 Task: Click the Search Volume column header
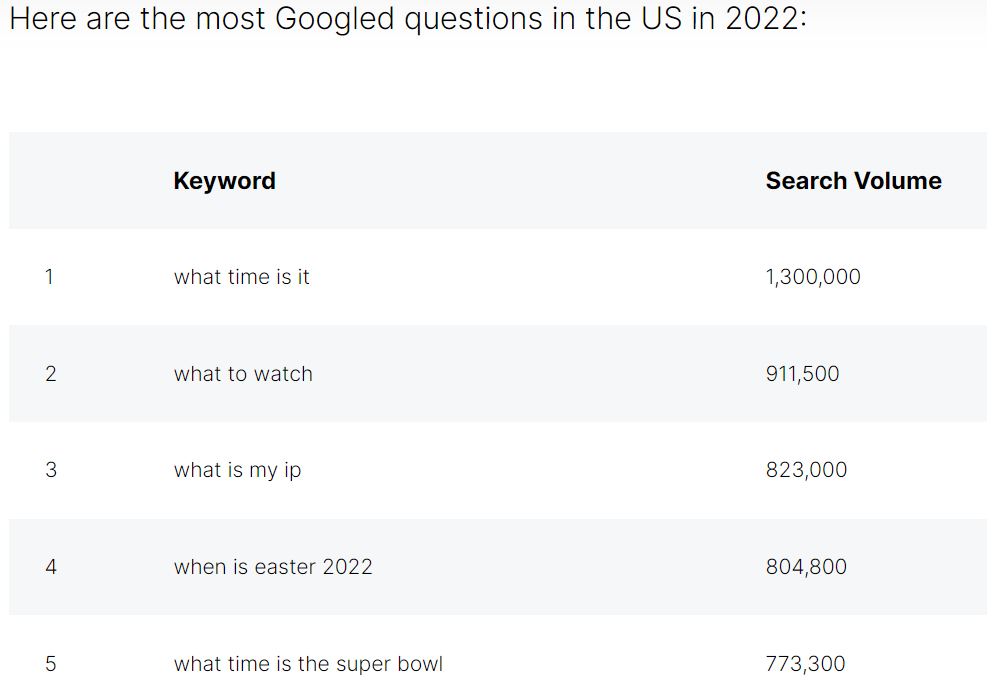(x=854, y=181)
